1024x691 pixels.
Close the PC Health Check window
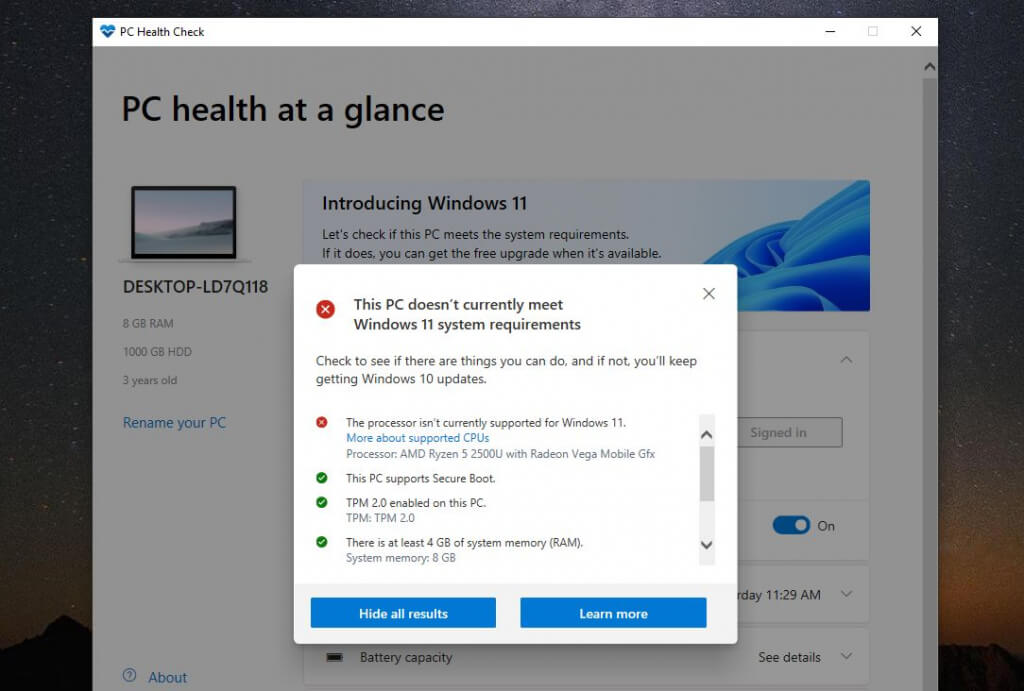[916, 31]
